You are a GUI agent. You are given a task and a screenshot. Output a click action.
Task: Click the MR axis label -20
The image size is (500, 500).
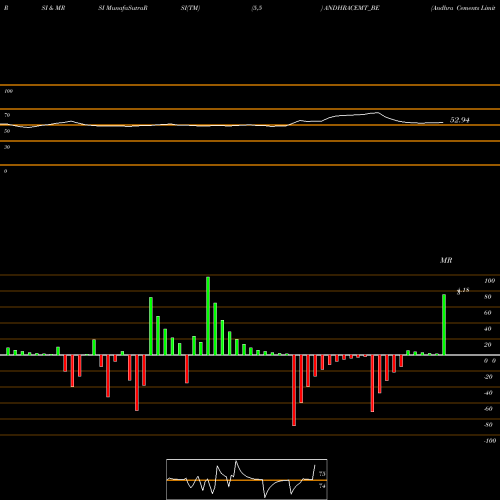488,377
